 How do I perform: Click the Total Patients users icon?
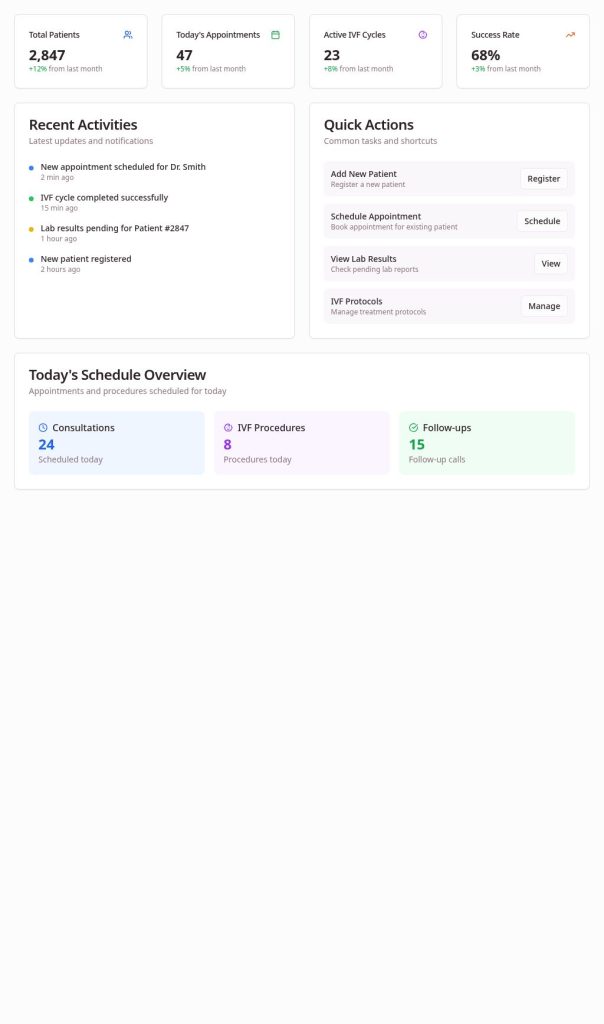tap(128, 35)
